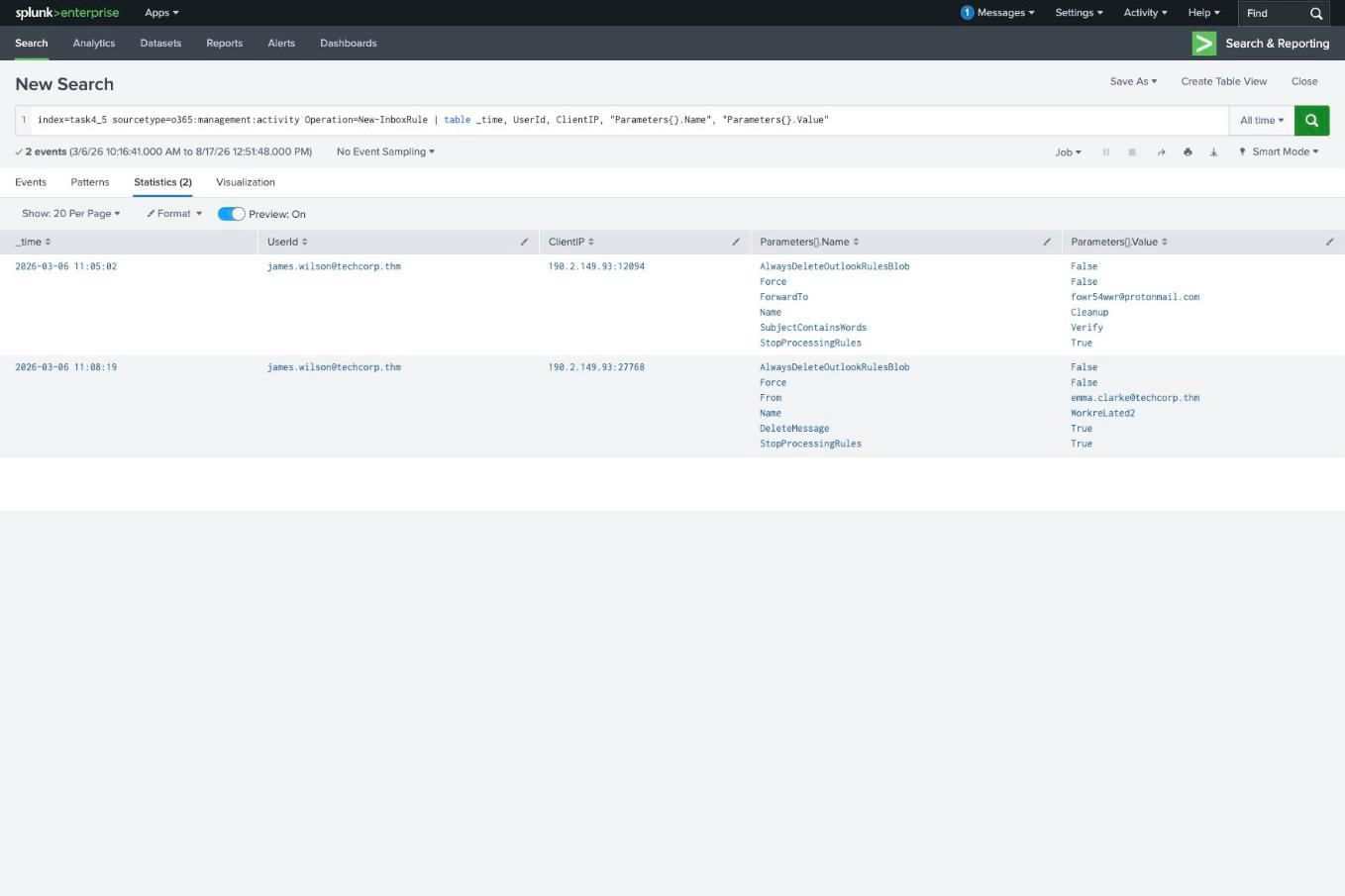
Task: Open Dashboards in the navigation bar
Action: tap(348, 44)
